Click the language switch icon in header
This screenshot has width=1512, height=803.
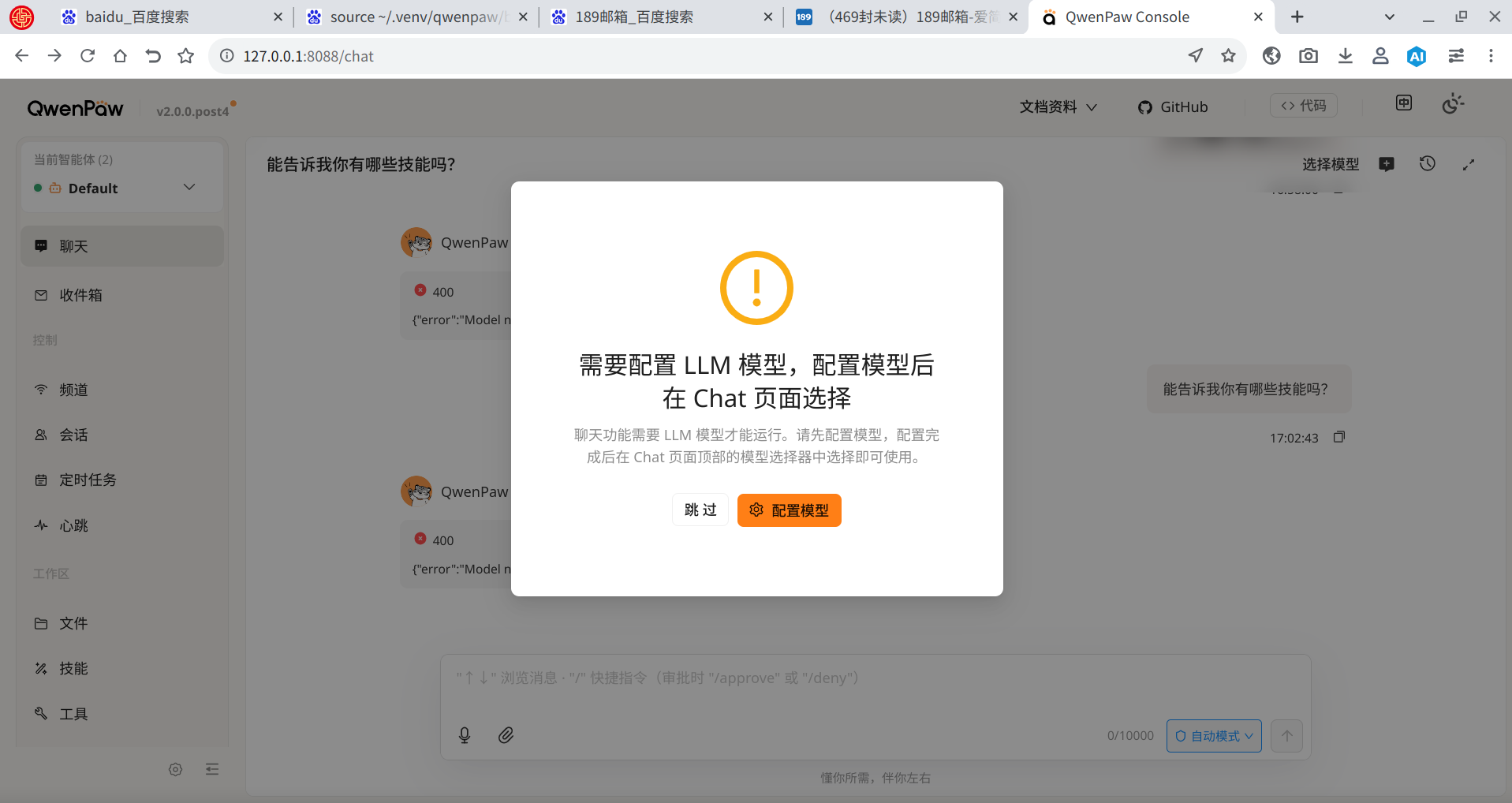pos(1404,103)
